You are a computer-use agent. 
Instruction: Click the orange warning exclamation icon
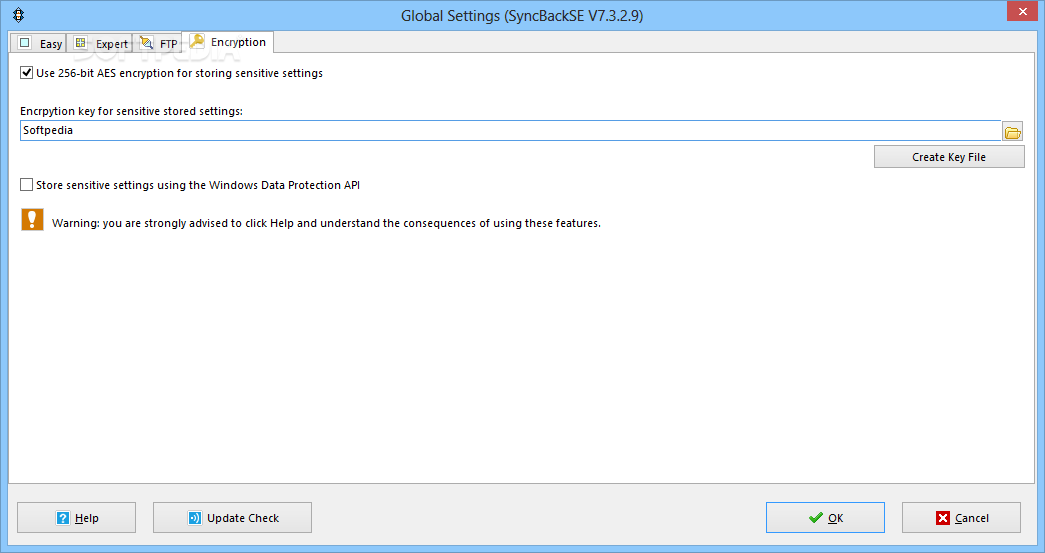(x=32, y=219)
